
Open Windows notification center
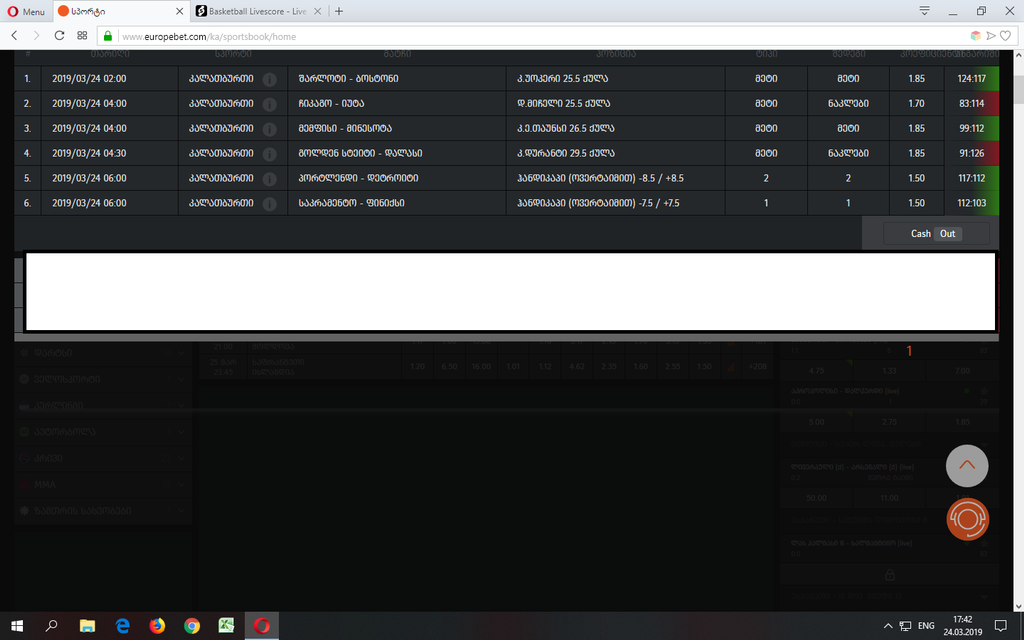point(1000,626)
